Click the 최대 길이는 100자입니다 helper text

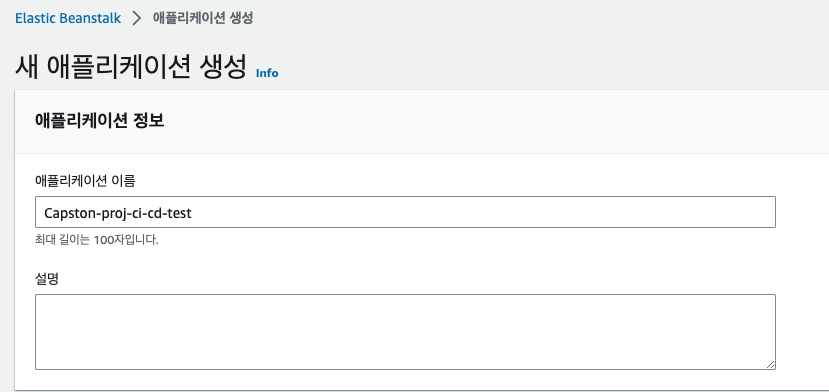click(x=97, y=240)
